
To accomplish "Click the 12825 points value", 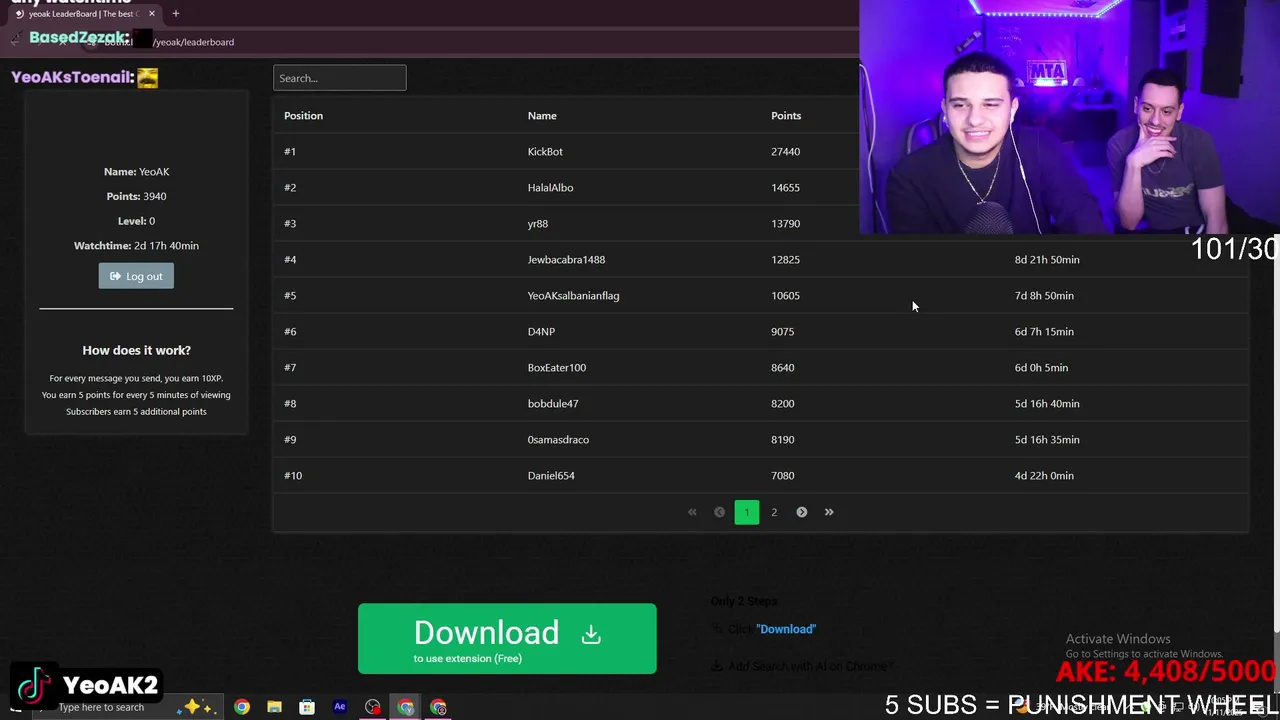I will pos(785,260).
